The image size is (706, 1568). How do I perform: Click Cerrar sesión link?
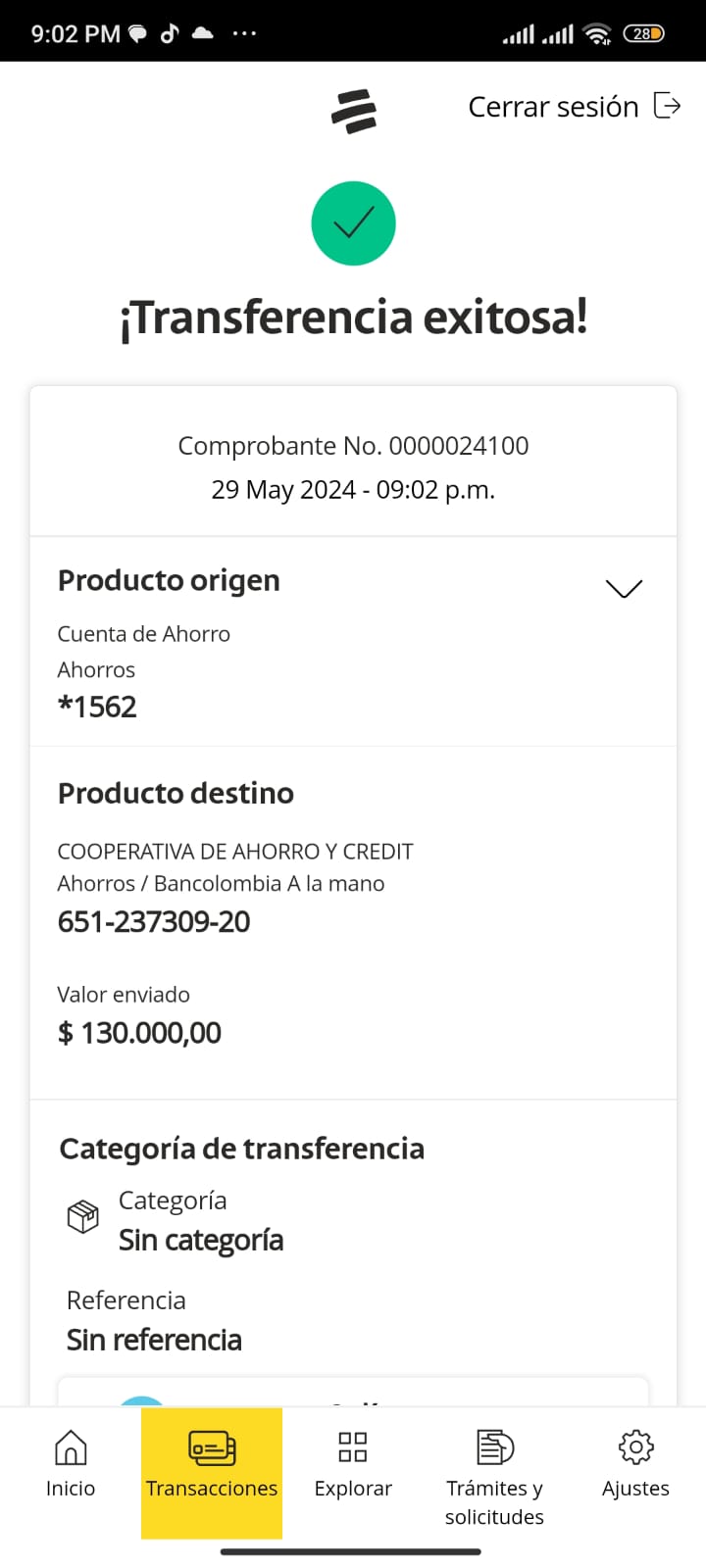pos(553,107)
